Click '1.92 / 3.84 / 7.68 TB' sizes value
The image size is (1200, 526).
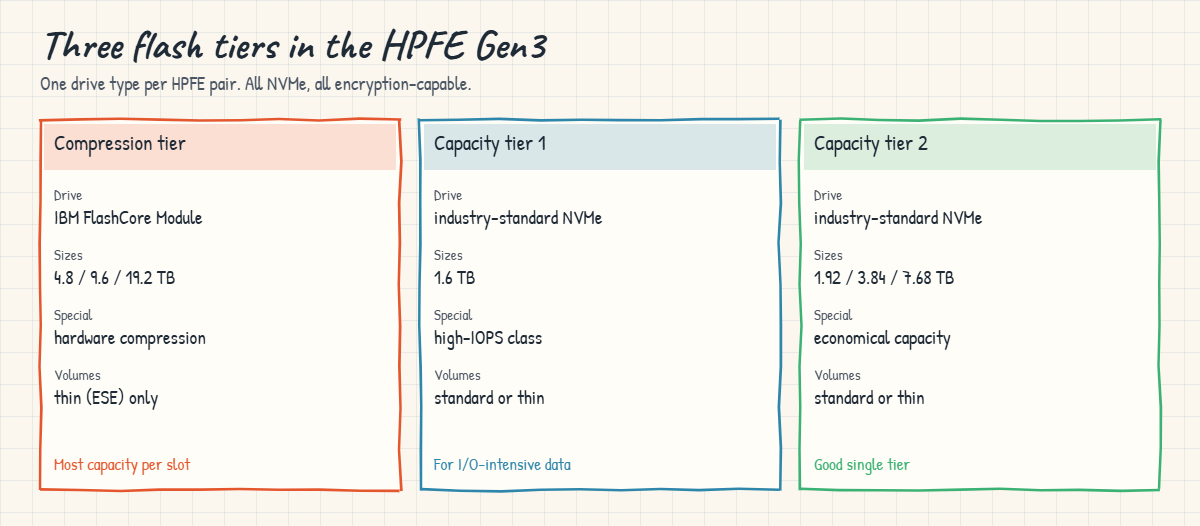pos(884,278)
